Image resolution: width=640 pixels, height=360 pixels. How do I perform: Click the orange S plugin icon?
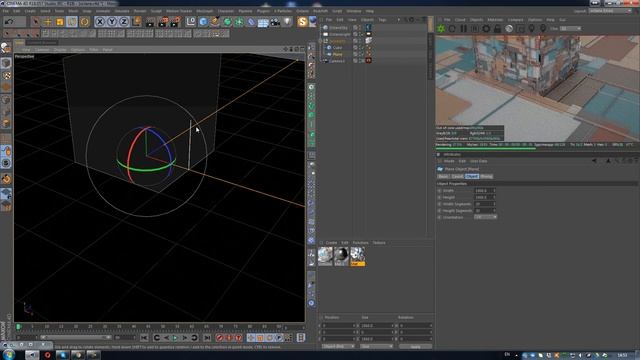(x=302, y=21)
